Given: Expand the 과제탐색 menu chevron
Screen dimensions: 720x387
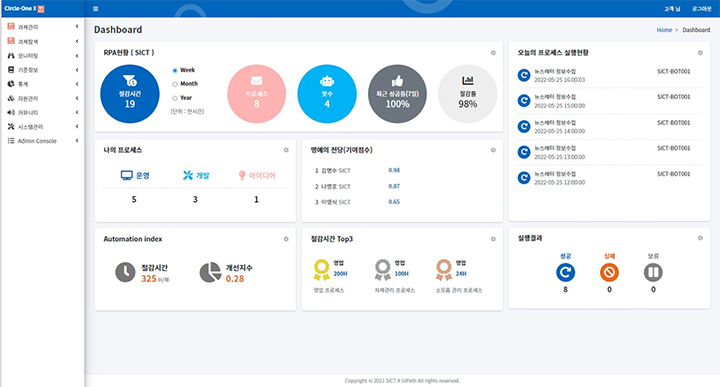Looking at the screenshot, I should pos(77,41).
